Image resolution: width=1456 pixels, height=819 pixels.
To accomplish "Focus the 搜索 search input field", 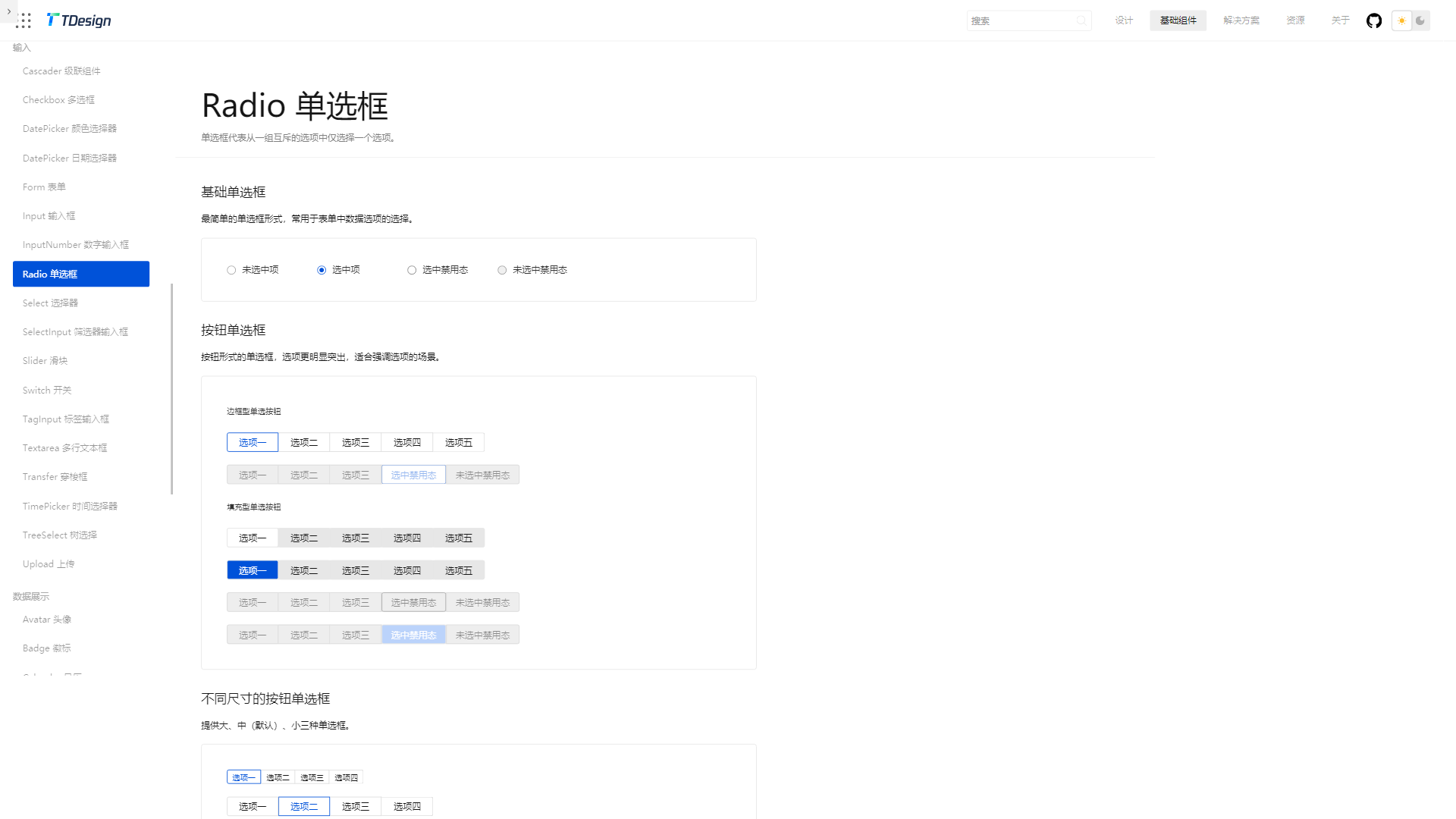I will click(x=1020, y=20).
